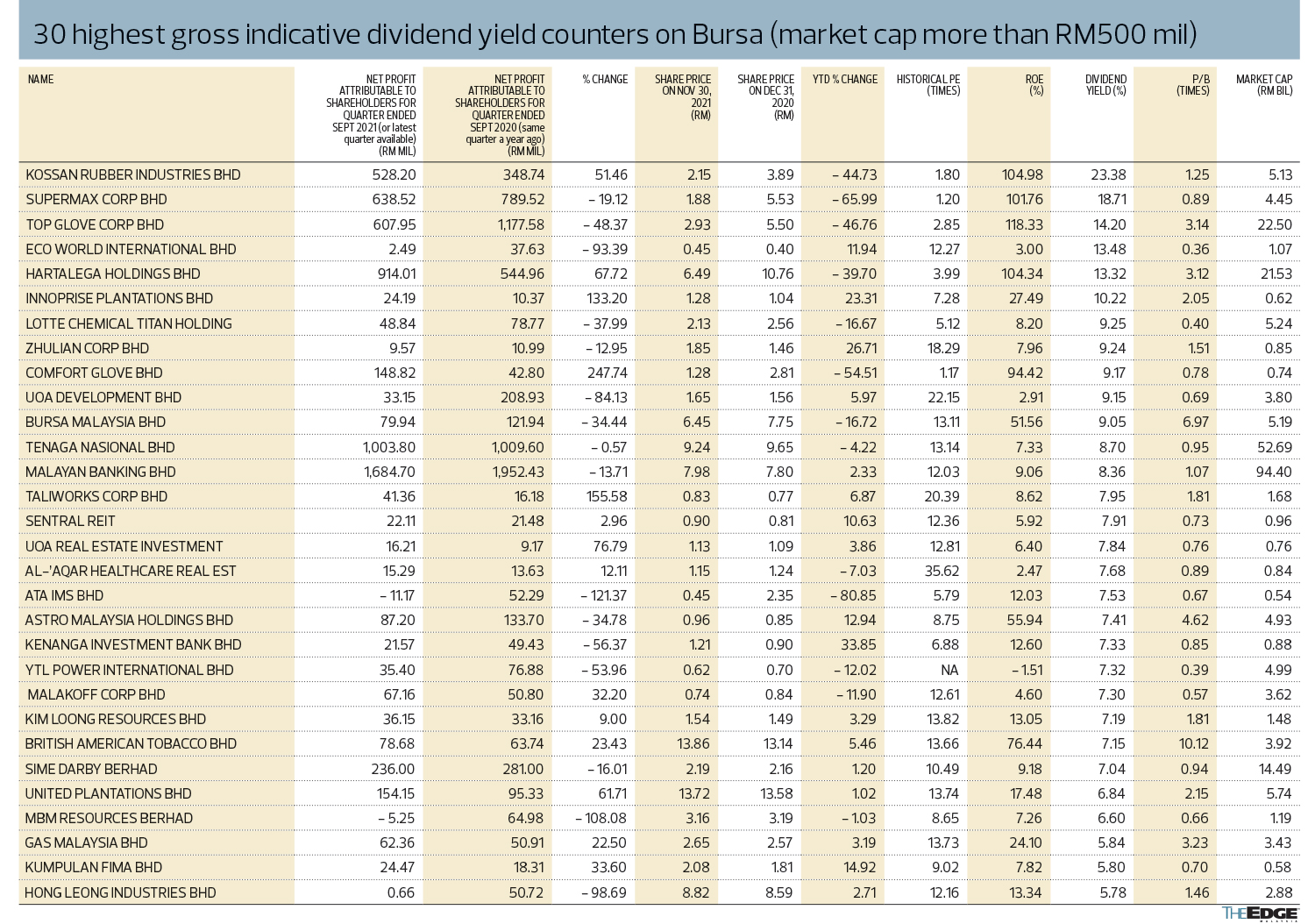Viewport: 1315px width, 924px height.
Task: Select the HARTALEGA HOLDINGS BHD row name
Action: [x=112, y=274]
